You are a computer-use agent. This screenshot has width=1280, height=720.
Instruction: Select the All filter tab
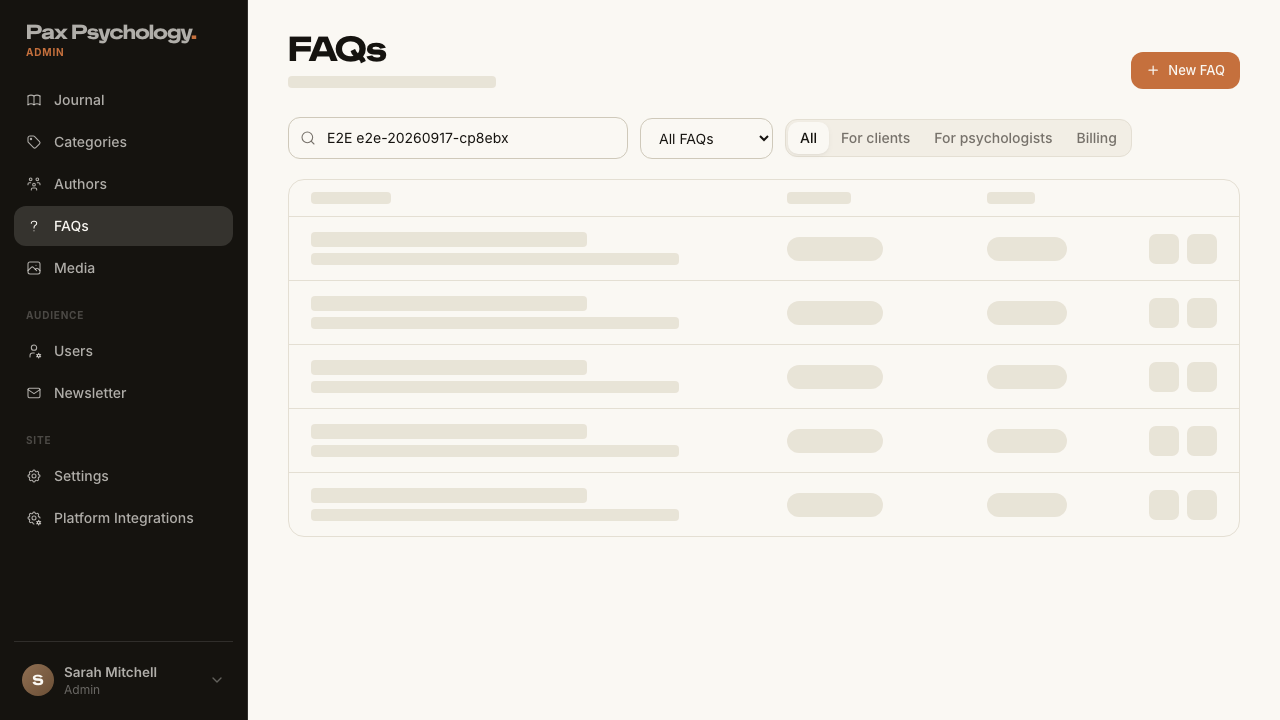[808, 138]
